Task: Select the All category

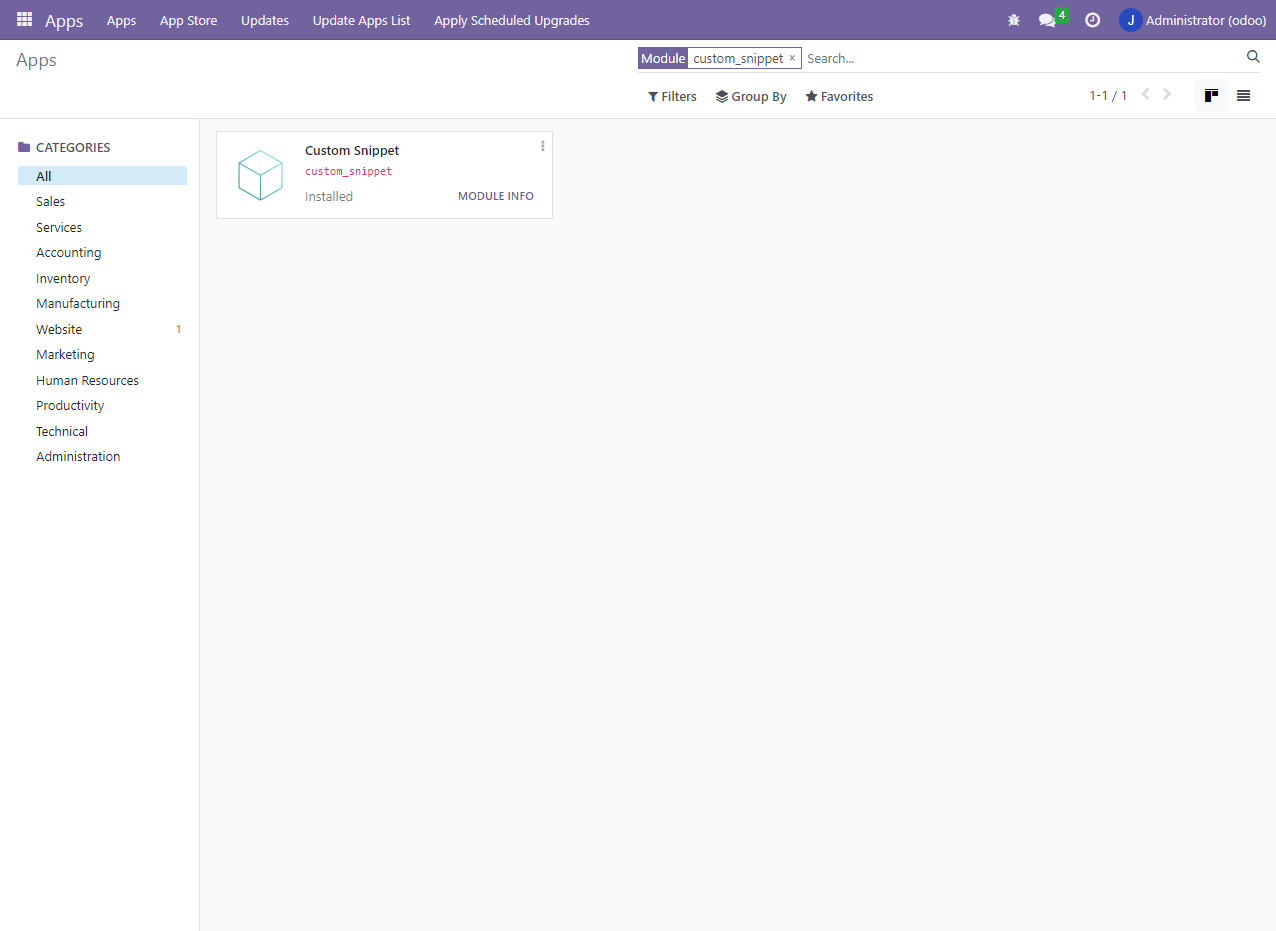Action: [102, 176]
